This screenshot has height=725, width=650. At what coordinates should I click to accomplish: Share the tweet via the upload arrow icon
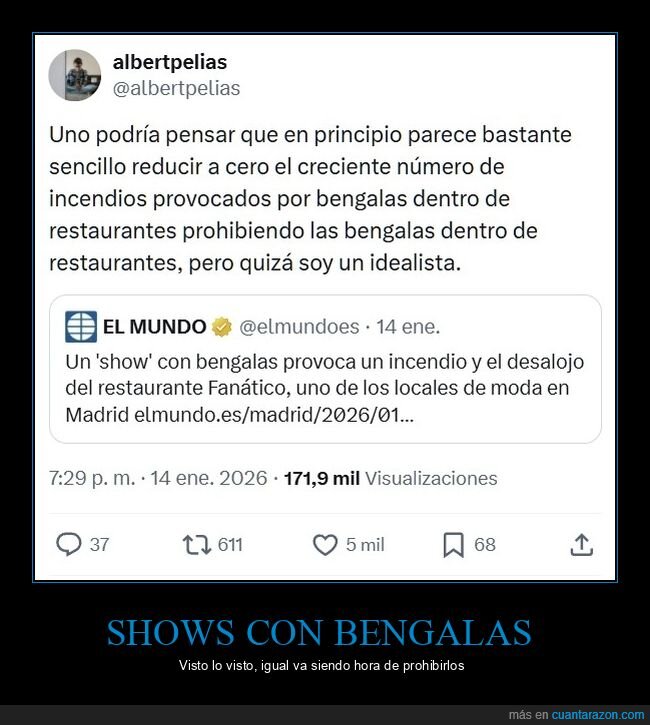pos(582,544)
